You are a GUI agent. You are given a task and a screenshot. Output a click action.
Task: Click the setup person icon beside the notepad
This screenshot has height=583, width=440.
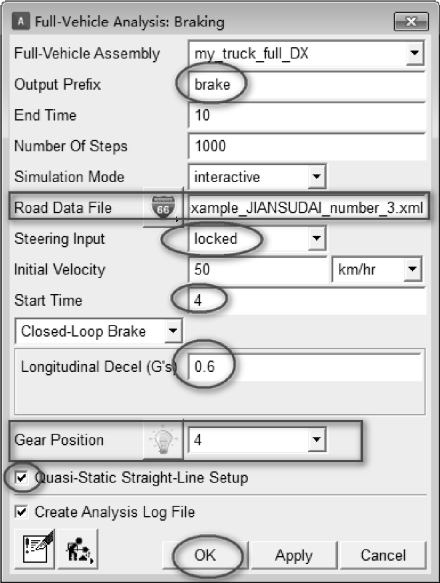coord(78,549)
